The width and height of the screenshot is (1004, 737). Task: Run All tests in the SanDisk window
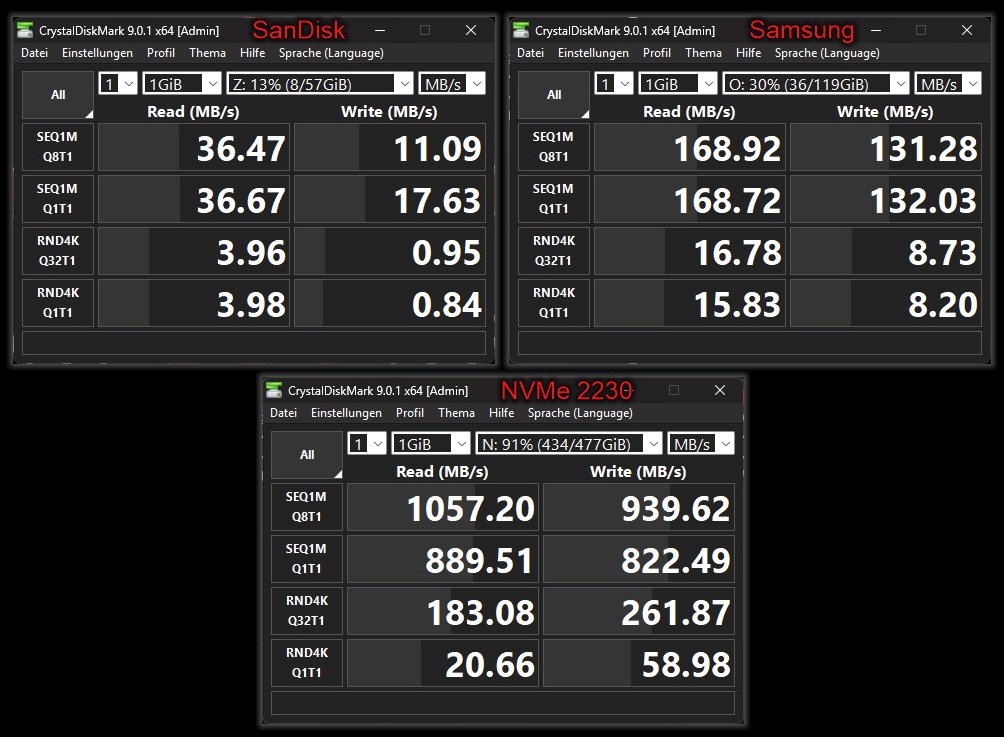(x=58, y=95)
